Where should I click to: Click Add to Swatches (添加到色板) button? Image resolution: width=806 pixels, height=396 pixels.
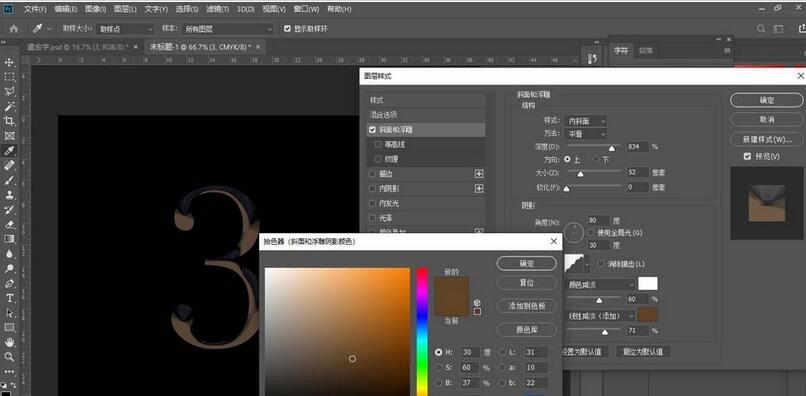click(x=526, y=305)
